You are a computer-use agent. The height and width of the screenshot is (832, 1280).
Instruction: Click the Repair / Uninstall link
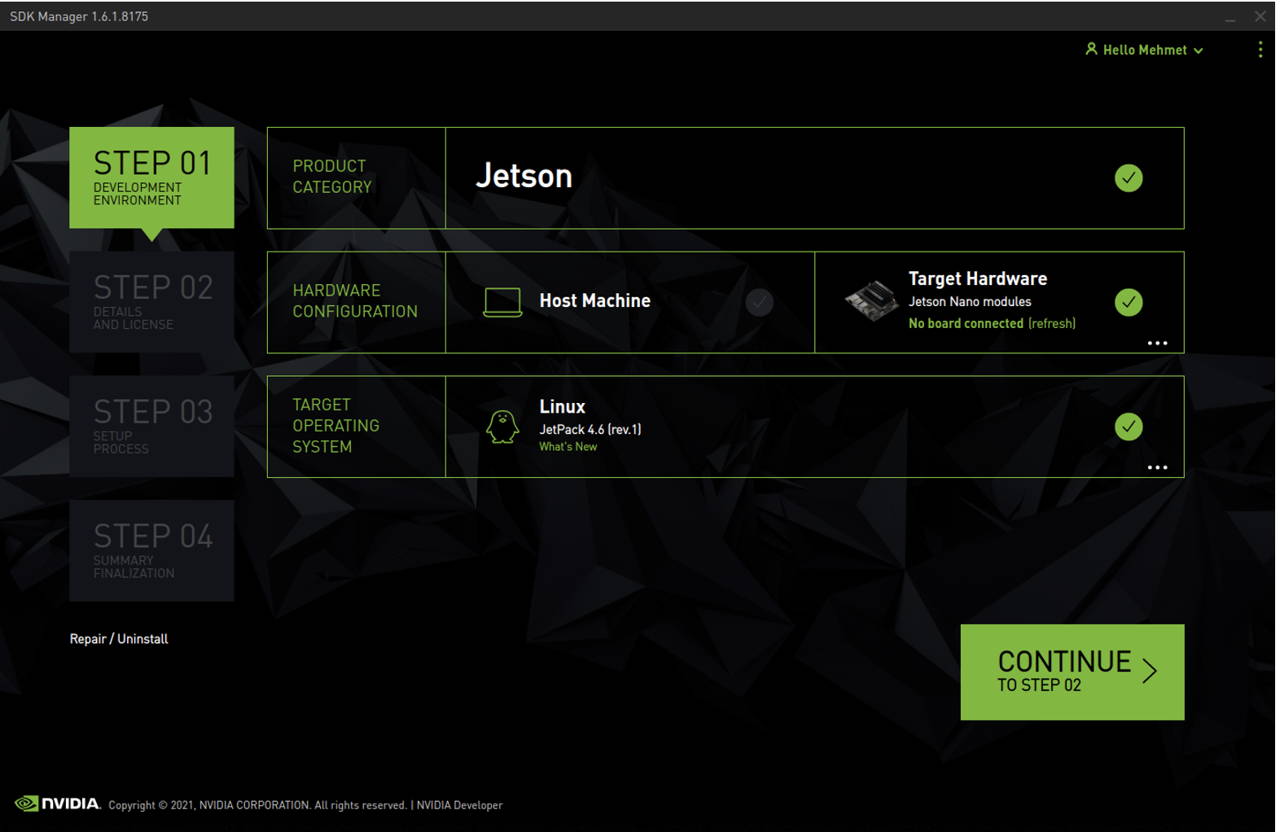[119, 639]
